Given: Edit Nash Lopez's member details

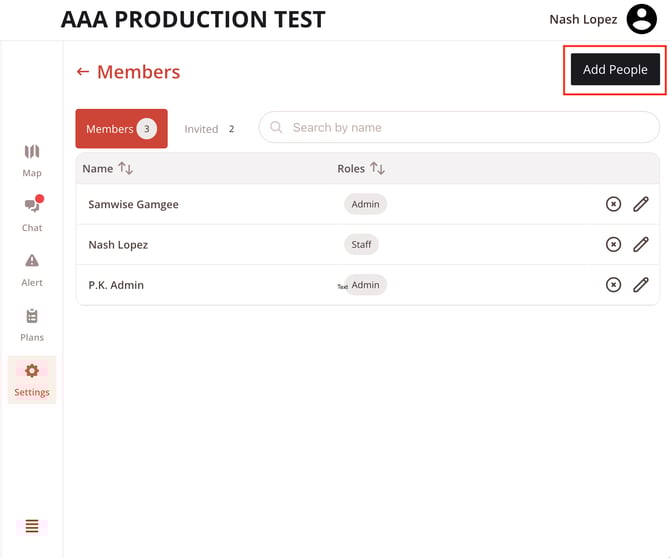Looking at the screenshot, I should [x=641, y=244].
